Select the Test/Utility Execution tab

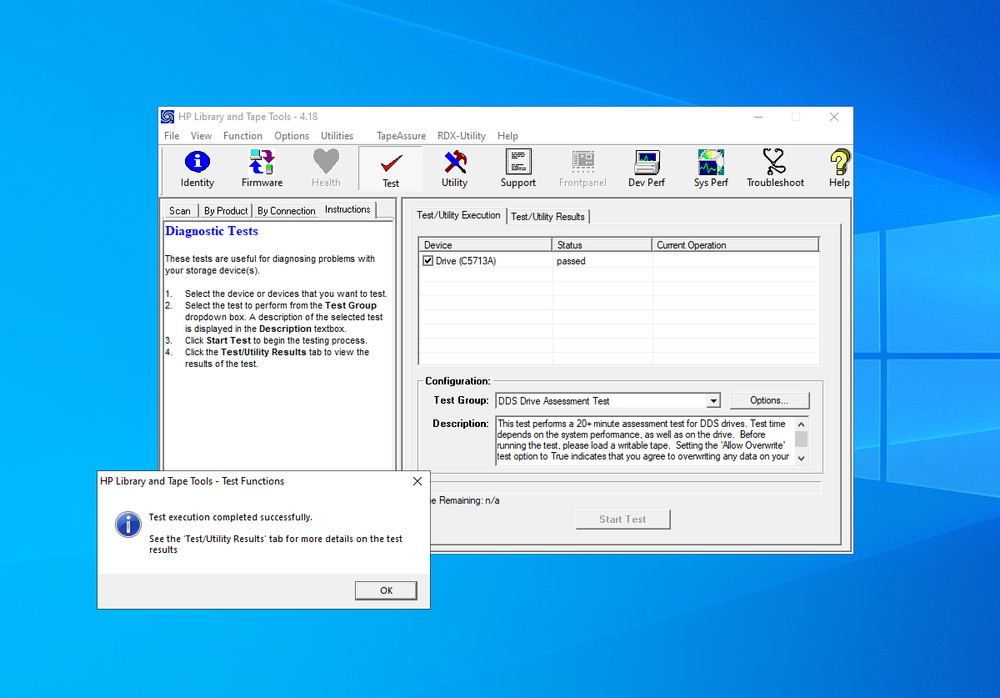[459, 216]
